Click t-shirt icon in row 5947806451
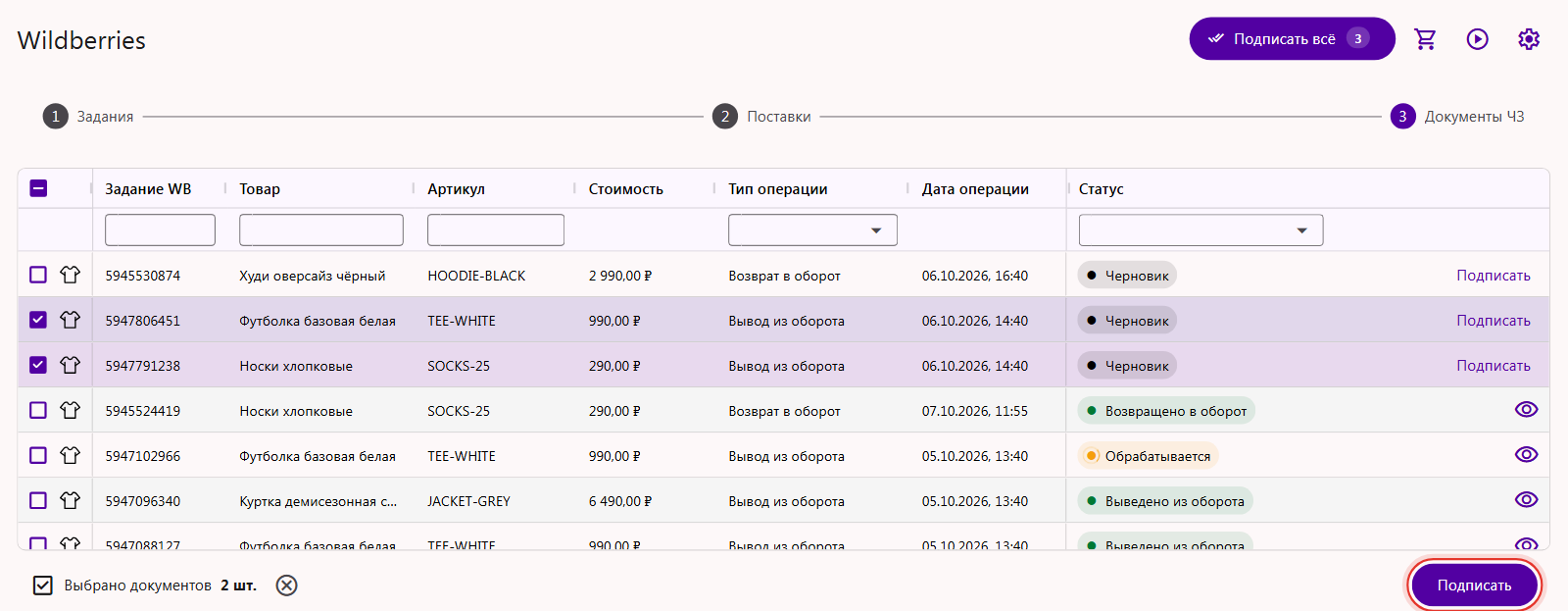Screen dimensions: 1568x611 [x=70, y=320]
